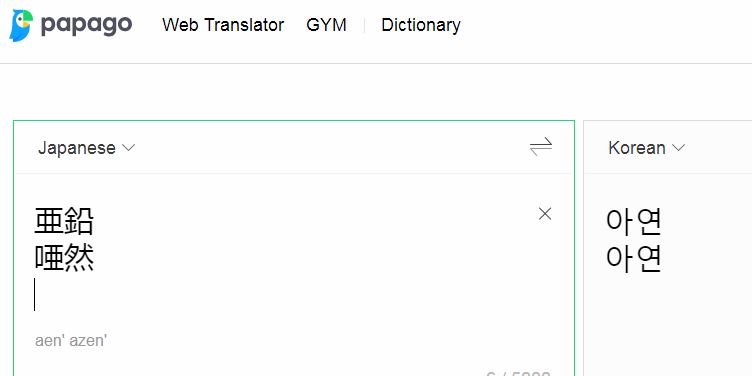752x376 pixels.
Task: Swap source and target languages
Action: [x=541, y=147]
